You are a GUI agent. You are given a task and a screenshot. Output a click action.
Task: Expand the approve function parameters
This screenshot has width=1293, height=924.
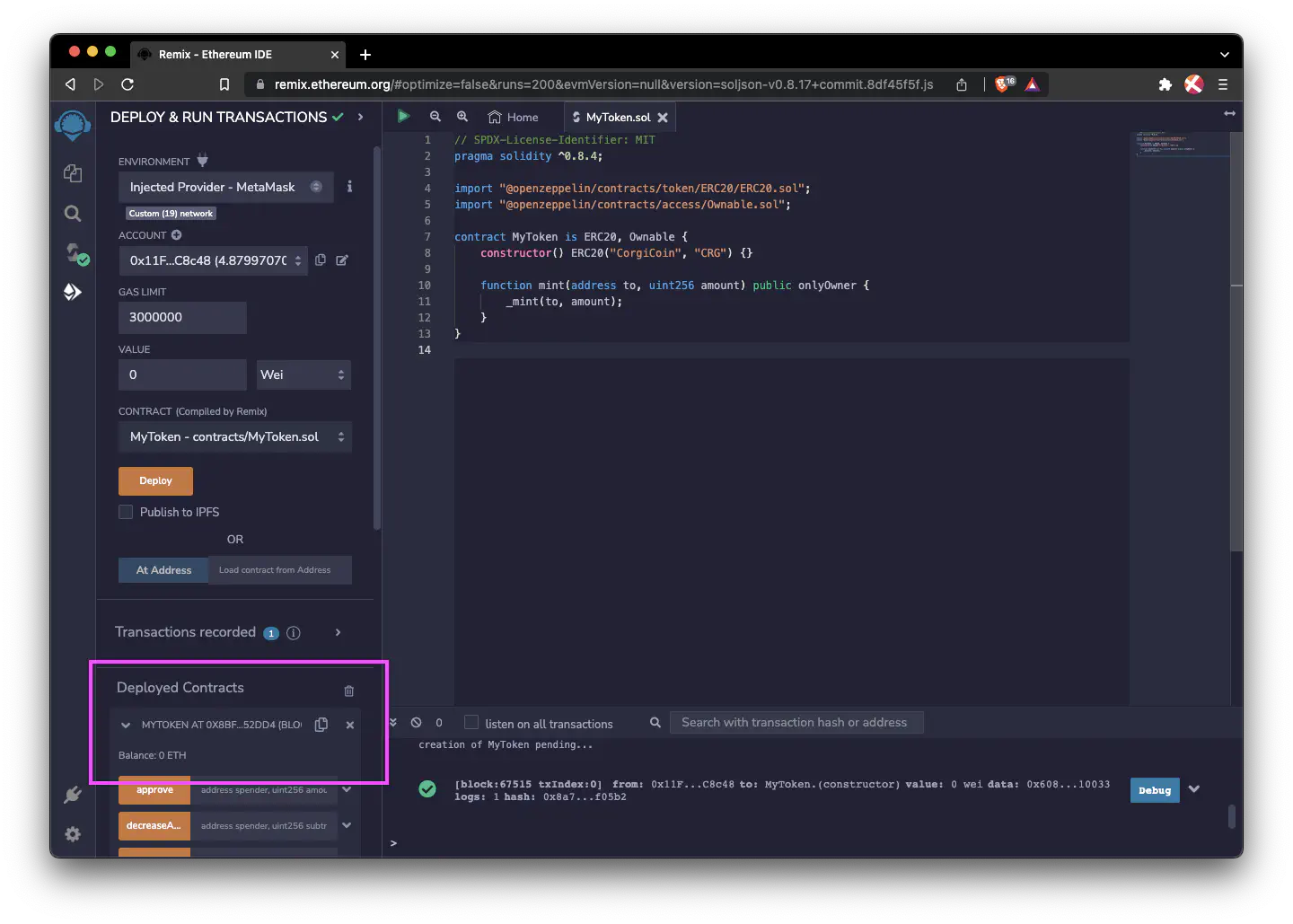coord(347,790)
